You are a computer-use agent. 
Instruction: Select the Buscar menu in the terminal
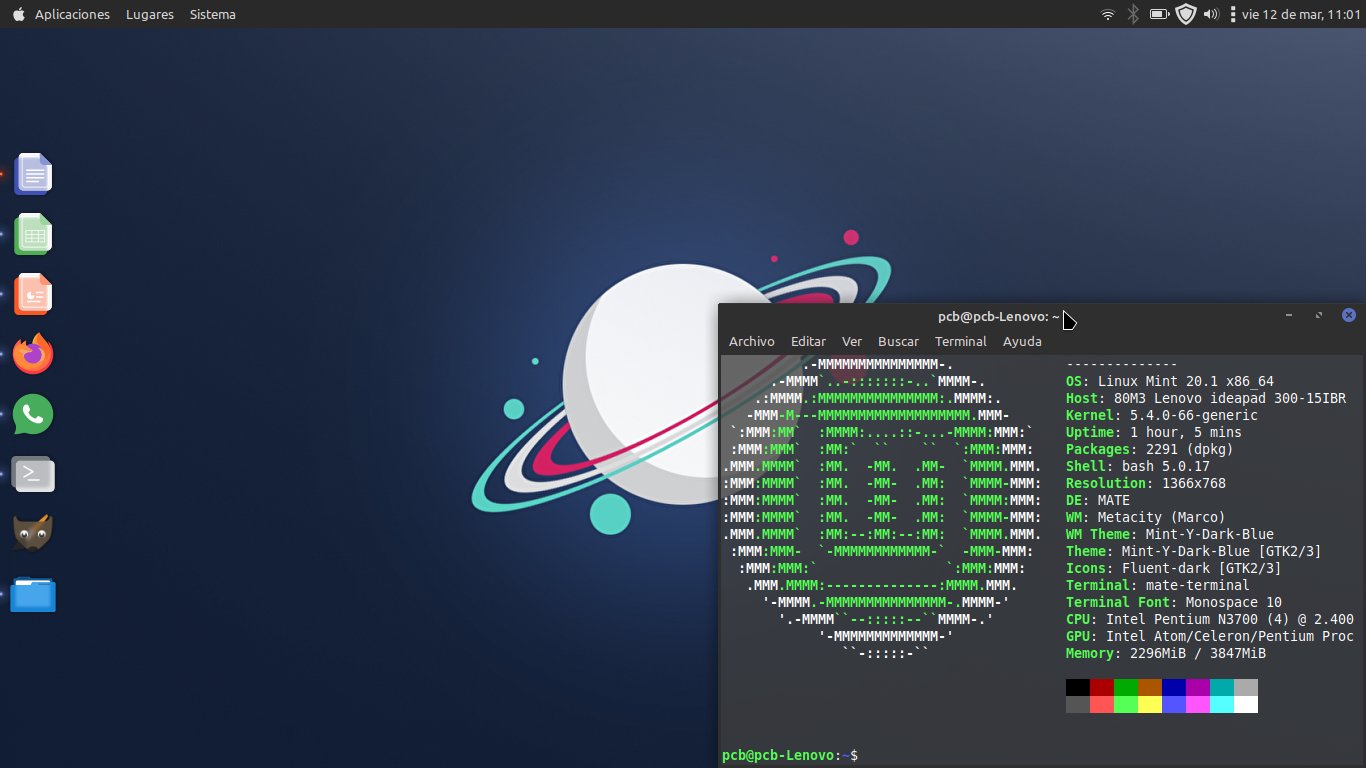coord(897,341)
